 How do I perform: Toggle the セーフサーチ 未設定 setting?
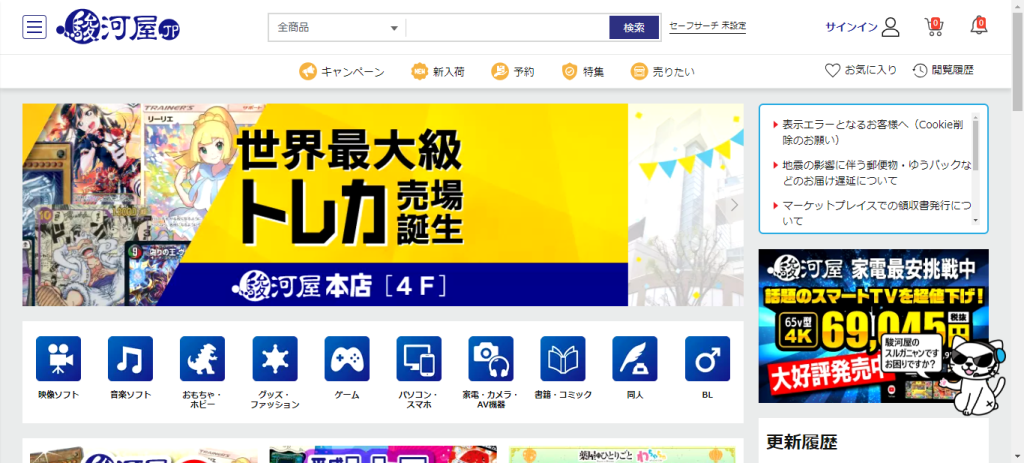pos(707,27)
